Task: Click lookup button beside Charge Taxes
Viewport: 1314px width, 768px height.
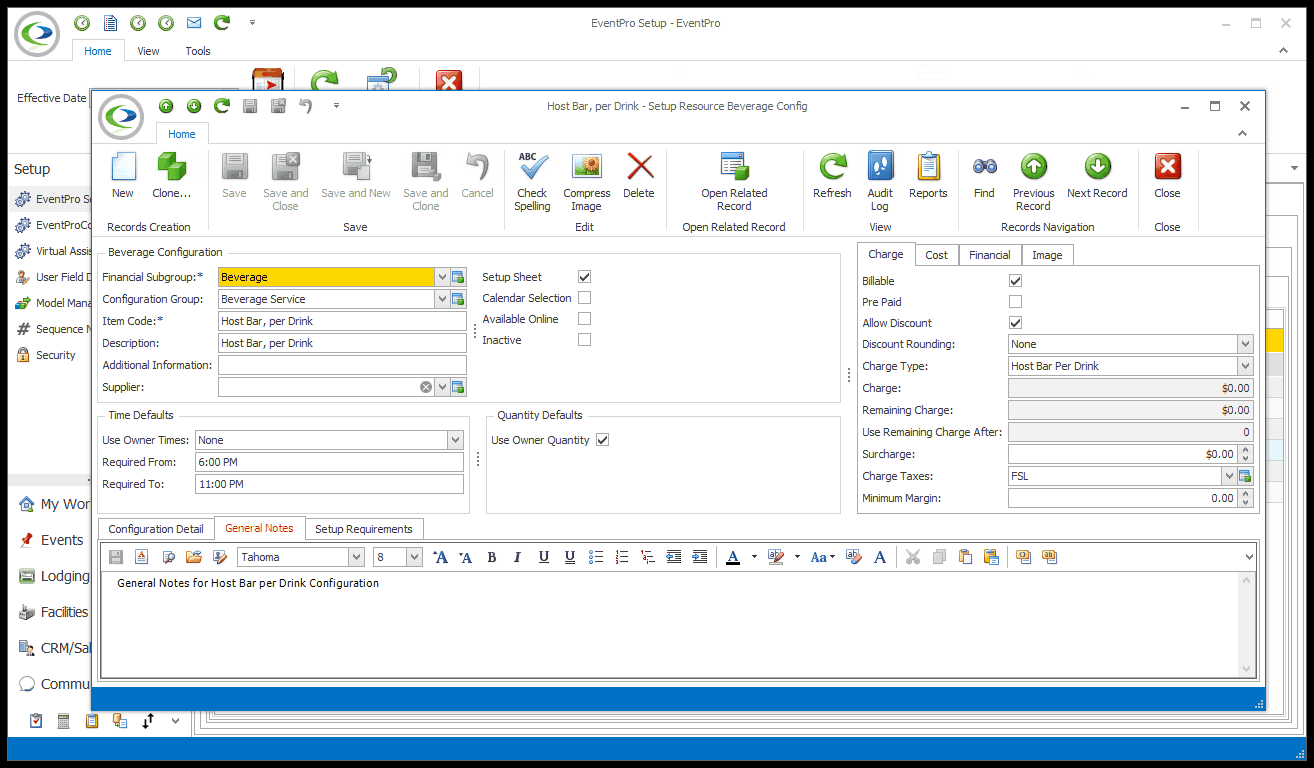Action: coord(1245,476)
